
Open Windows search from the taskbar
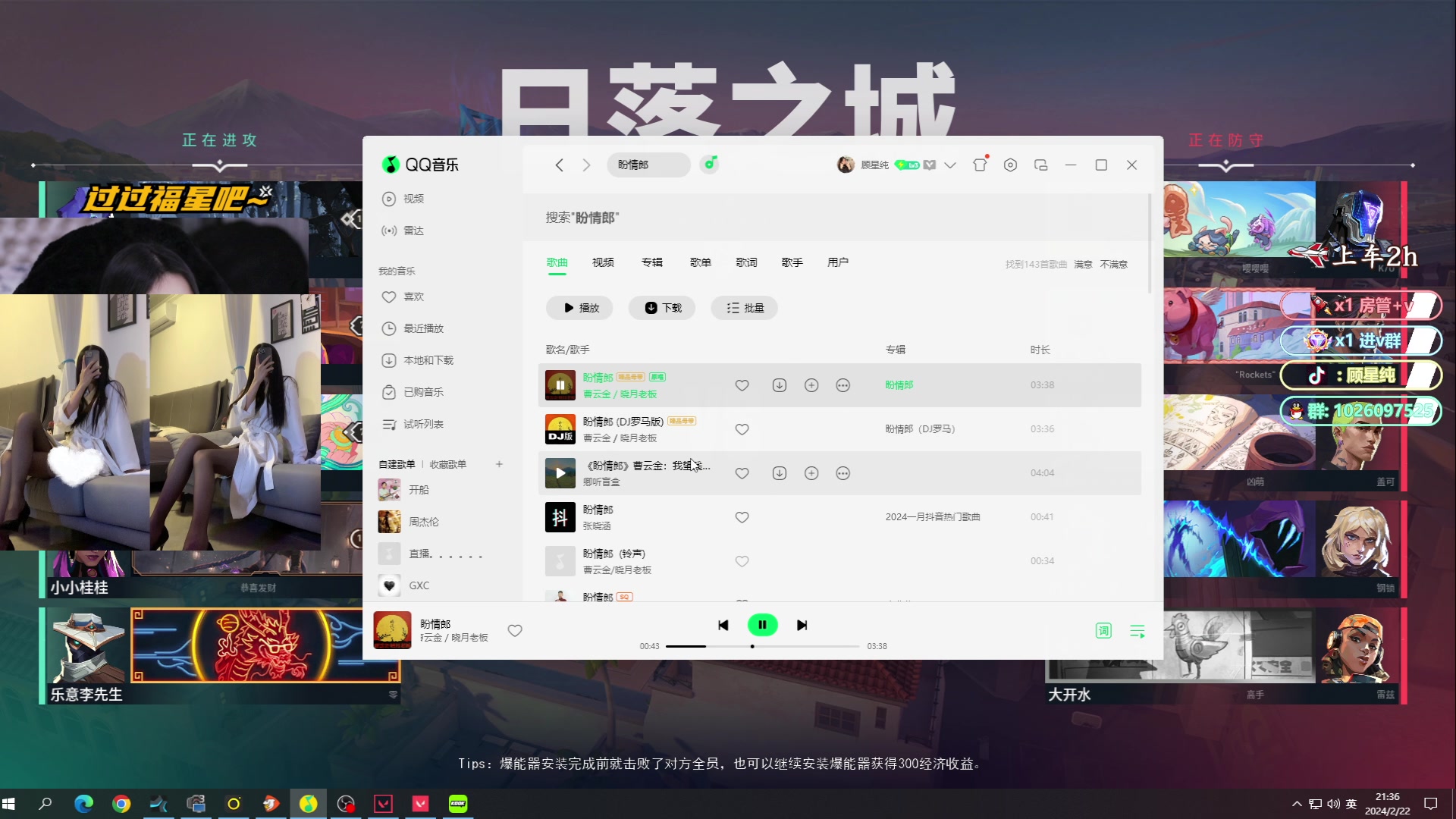[x=45, y=803]
